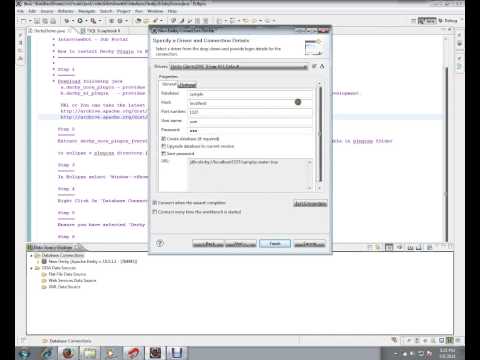Click the New Derby connection icon in tree
This screenshot has height=360, width=480.
[44, 262]
